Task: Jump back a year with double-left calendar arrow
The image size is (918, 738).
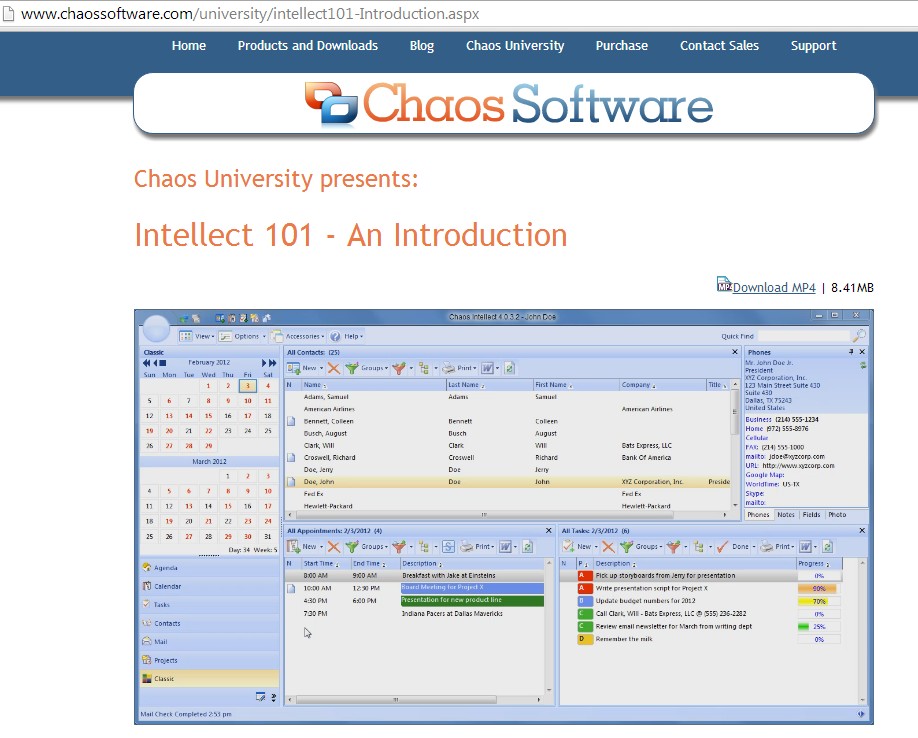Action: pyautogui.click(x=146, y=363)
